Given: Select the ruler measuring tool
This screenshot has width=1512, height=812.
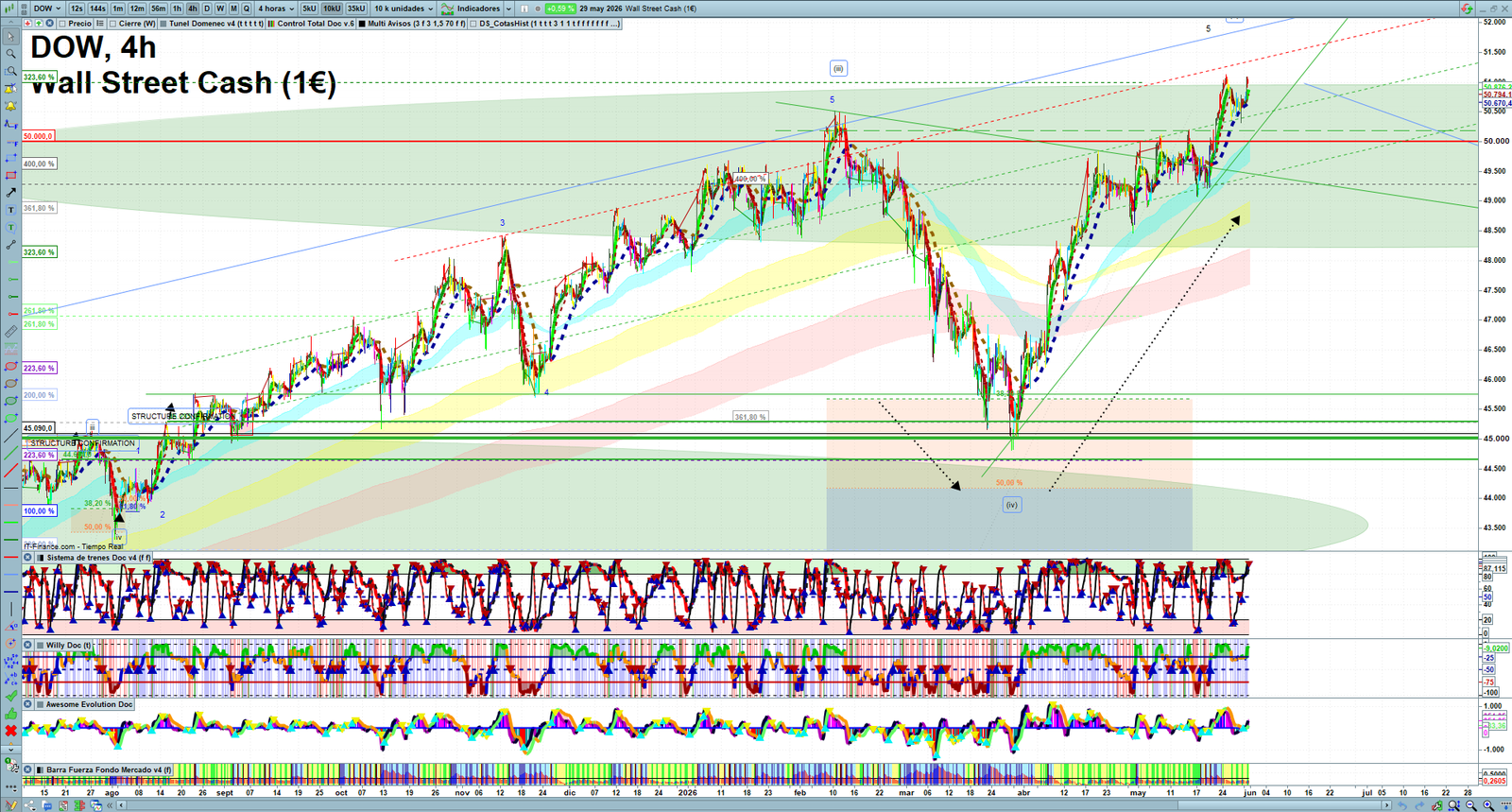Looking at the screenshot, I should pyautogui.click(x=11, y=332).
